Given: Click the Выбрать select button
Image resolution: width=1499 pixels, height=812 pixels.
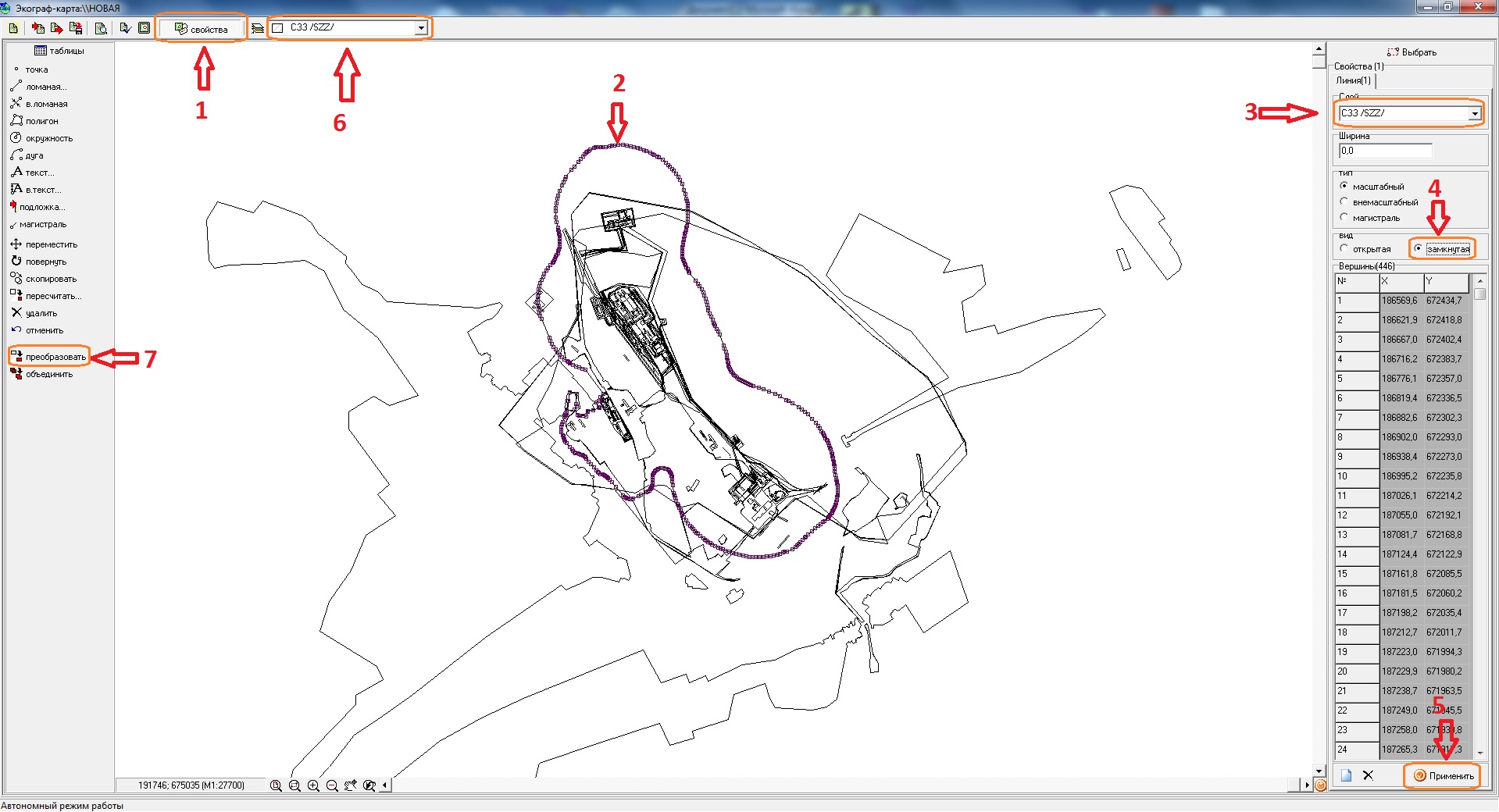Looking at the screenshot, I should 1412,52.
